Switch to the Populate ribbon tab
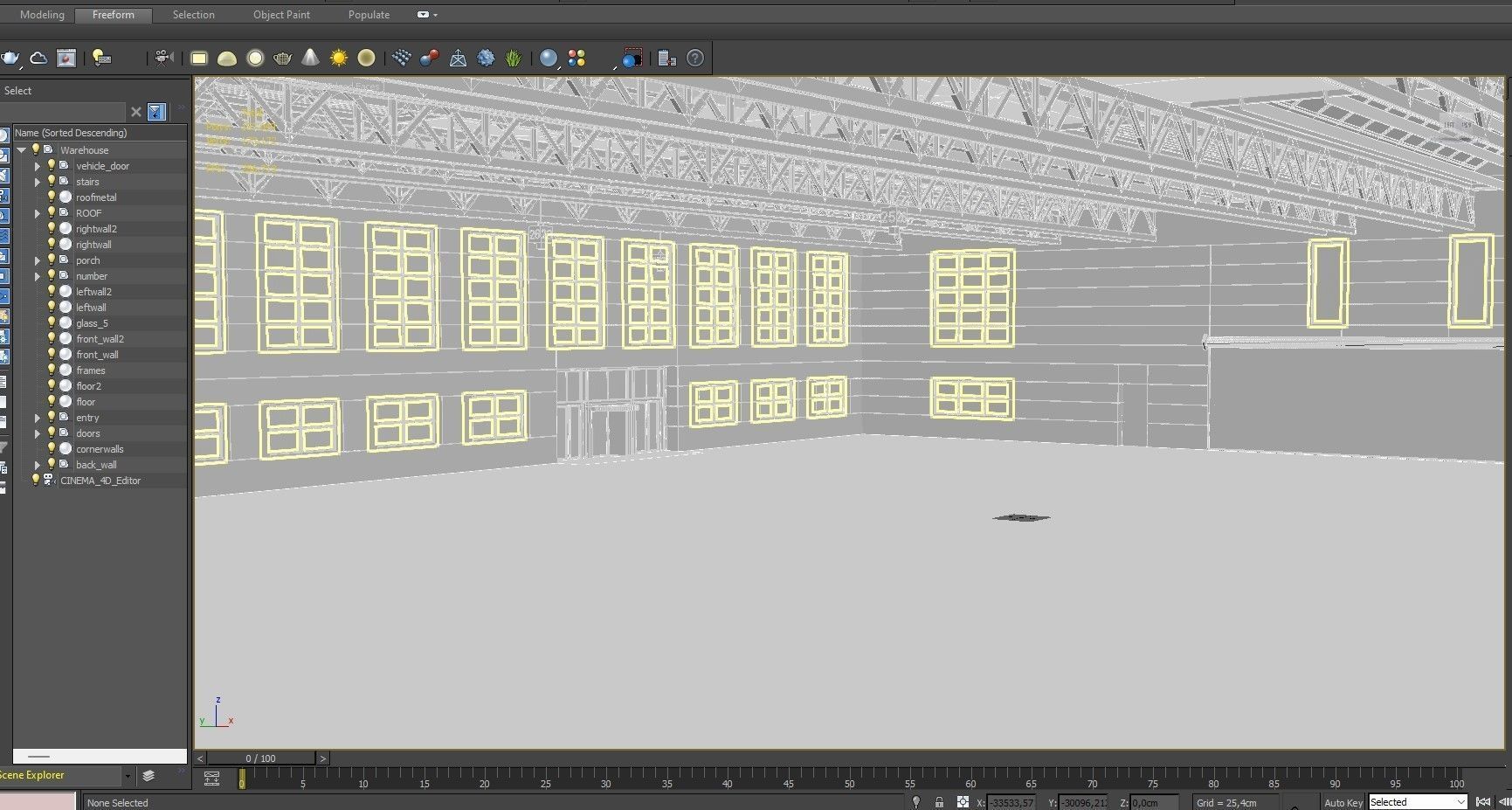This screenshot has height=810, width=1512. (x=369, y=15)
